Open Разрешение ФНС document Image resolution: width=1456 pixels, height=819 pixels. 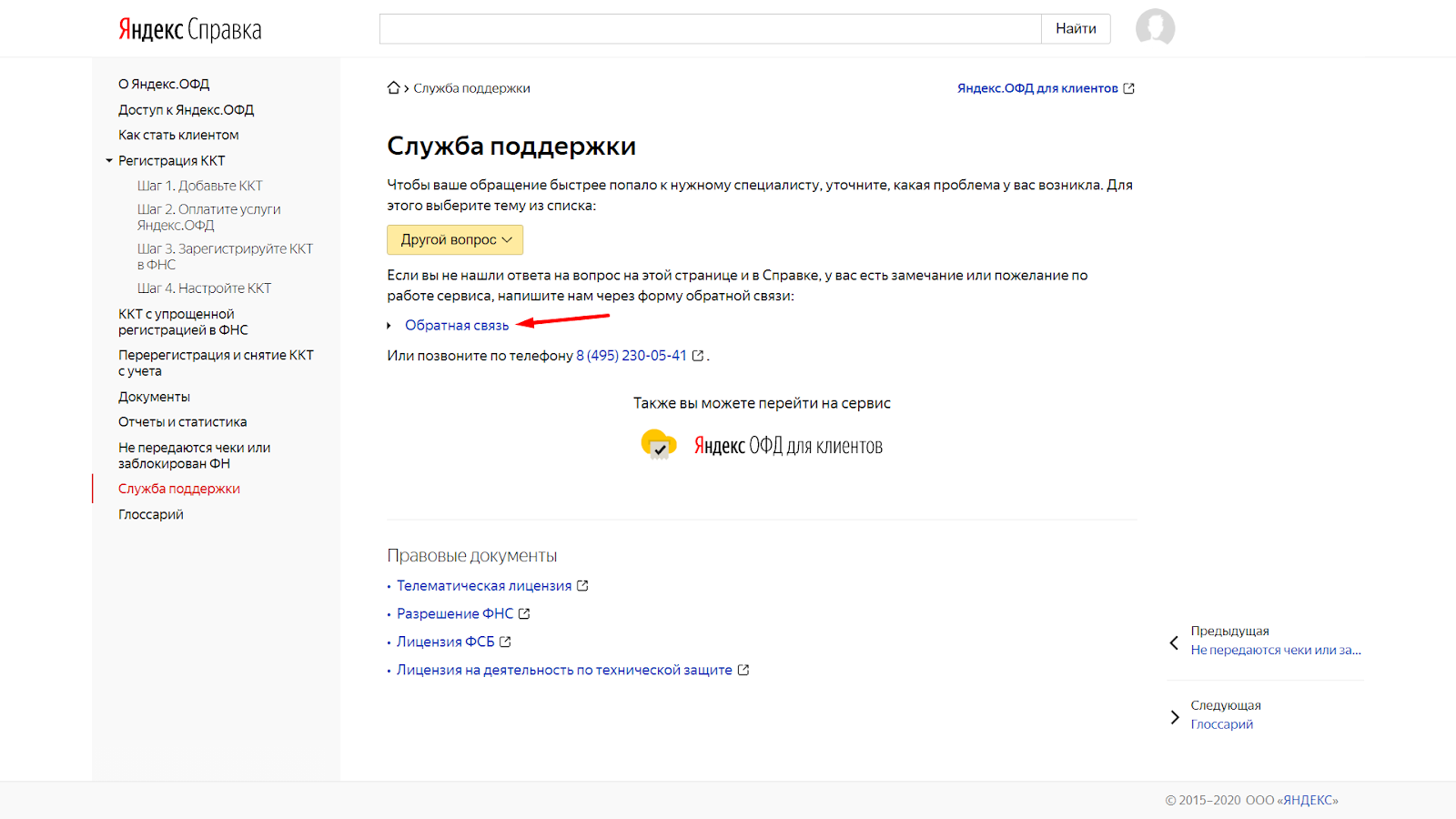pos(455,614)
